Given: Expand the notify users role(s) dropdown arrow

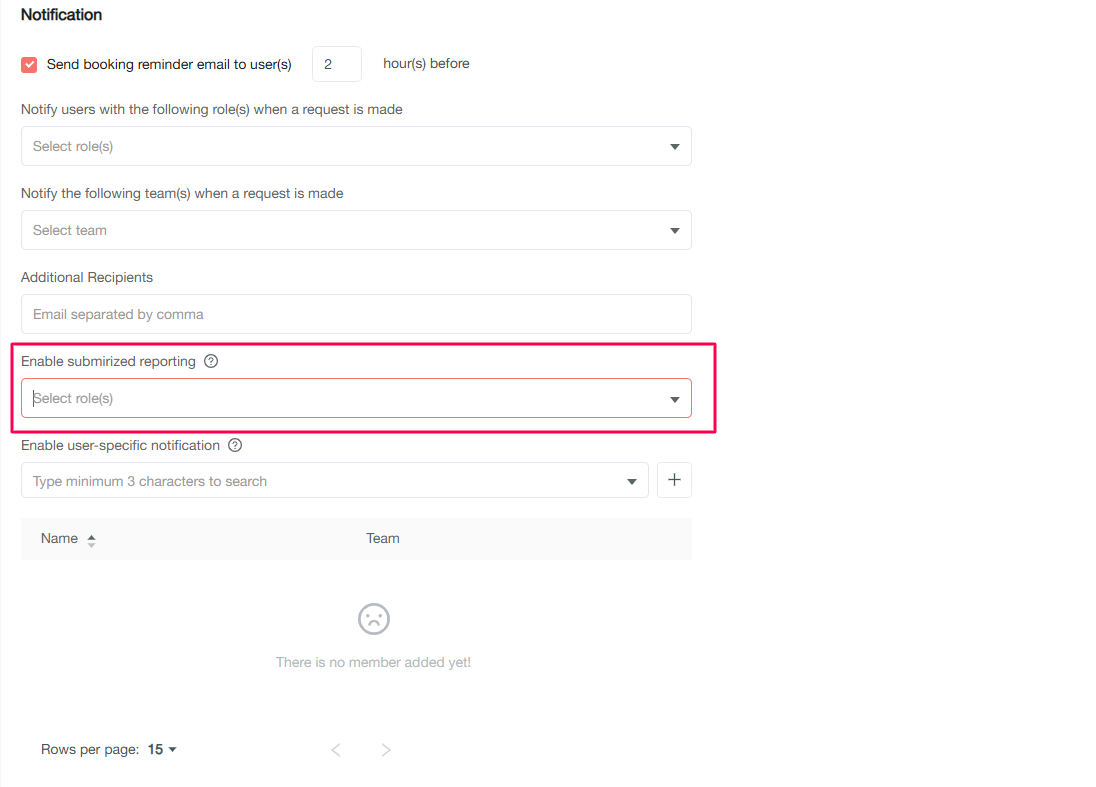Looking at the screenshot, I should pos(675,147).
